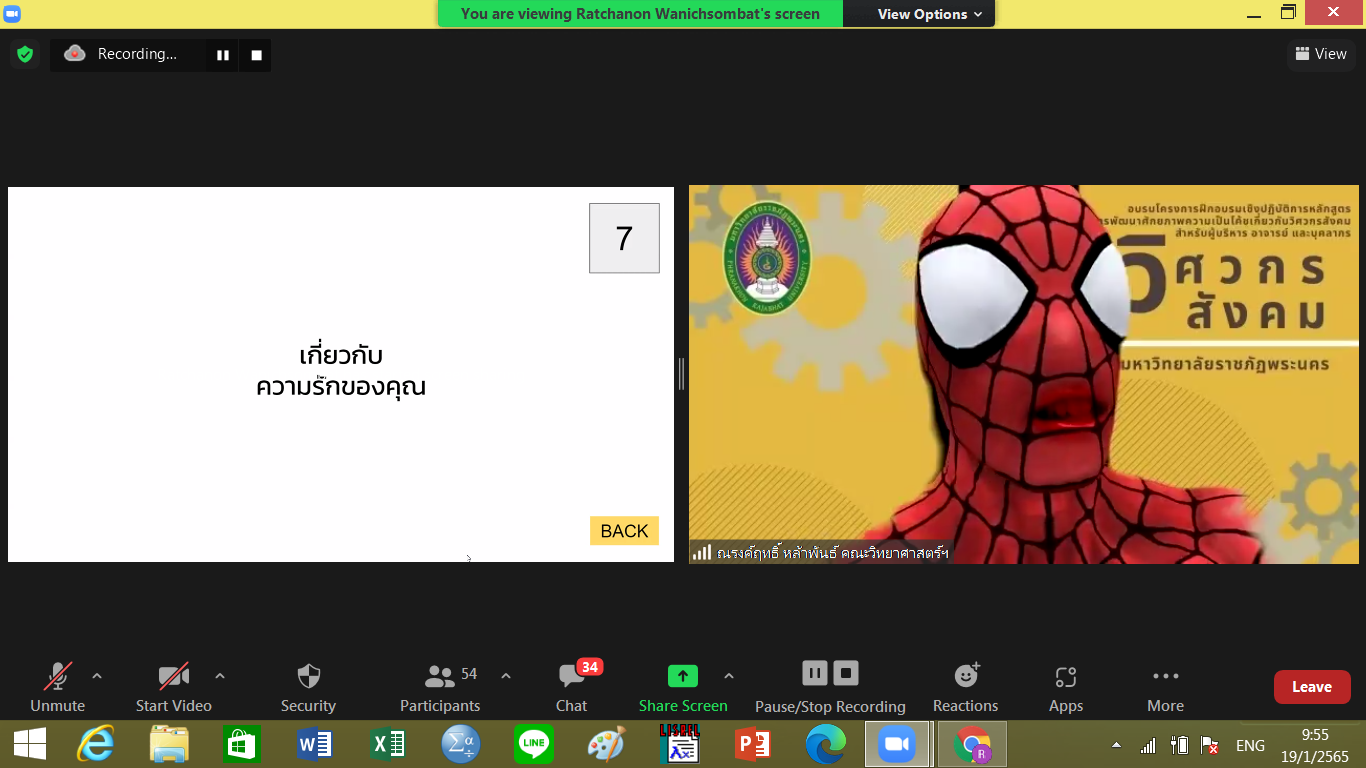Click the divider handle between screen and video
Viewport: 1366px width, 768px height.
pyautogui.click(x=681, y=374)
